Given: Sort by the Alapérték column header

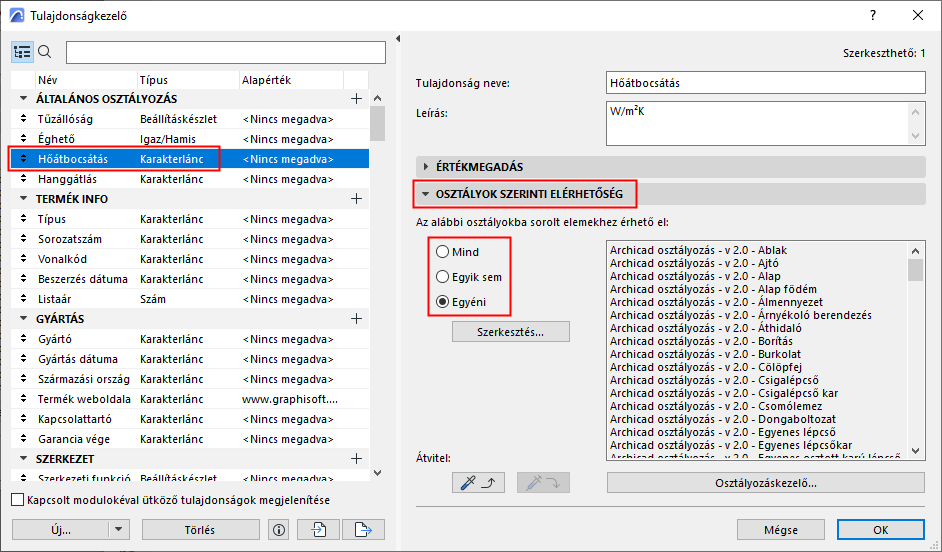Looking at the screenshot, I should coord(291,80).
